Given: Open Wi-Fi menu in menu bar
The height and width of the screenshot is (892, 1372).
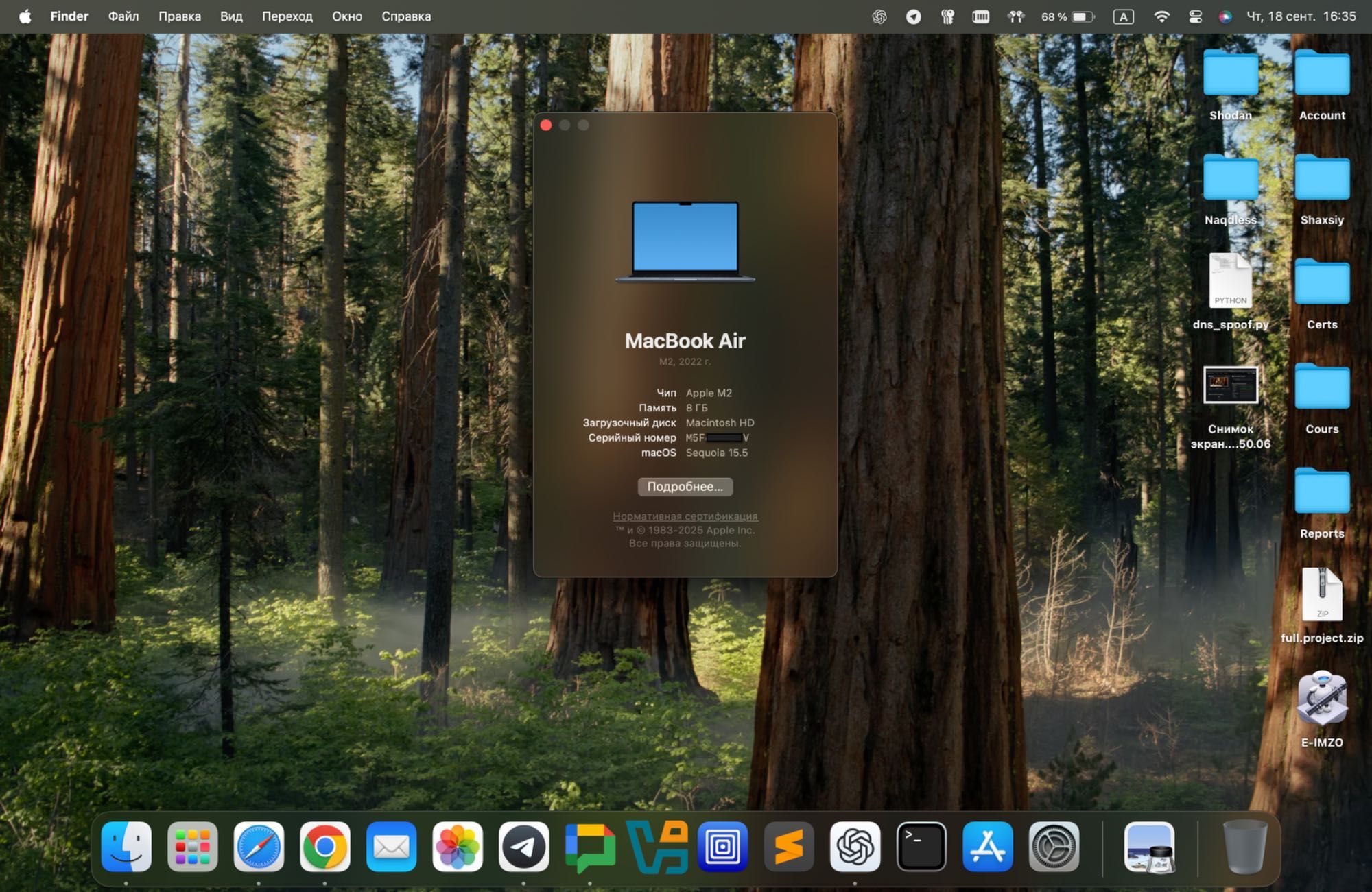Looking at the screenshot, I should (x=1161, y=16).
